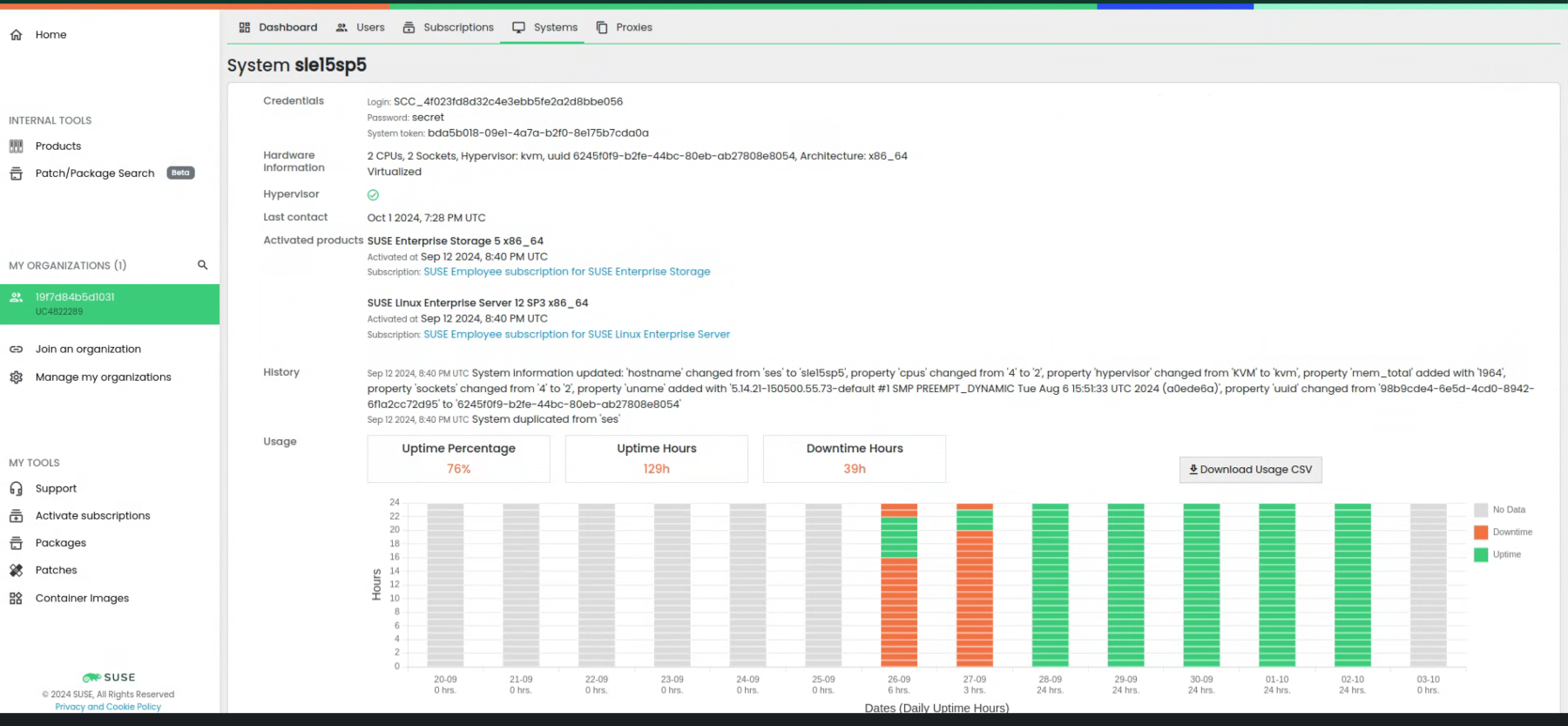
Task: Click the 26-09 bar in usage chart
Action: (x=899, y=585)
